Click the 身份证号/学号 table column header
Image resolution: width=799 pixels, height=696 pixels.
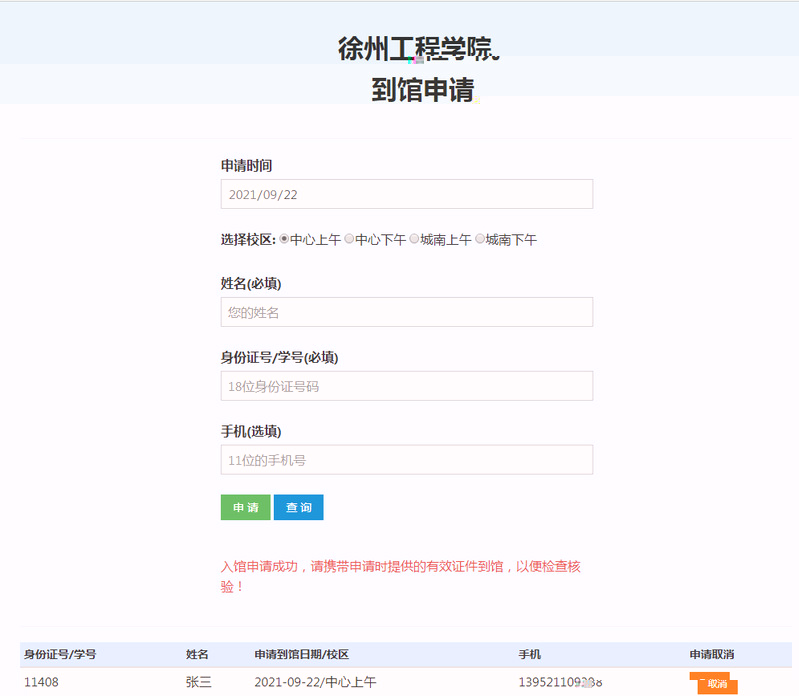(60, 654)
